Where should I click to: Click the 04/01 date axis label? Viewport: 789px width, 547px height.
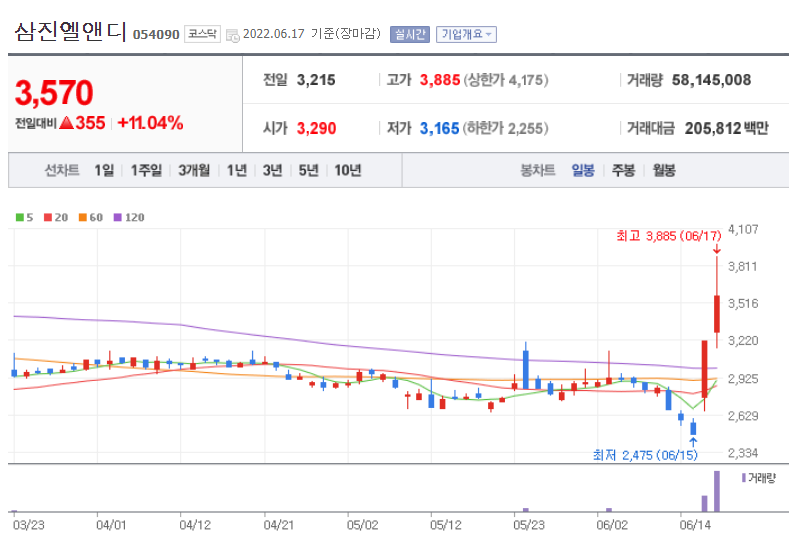pyautogui.click(x=111, y=525)
